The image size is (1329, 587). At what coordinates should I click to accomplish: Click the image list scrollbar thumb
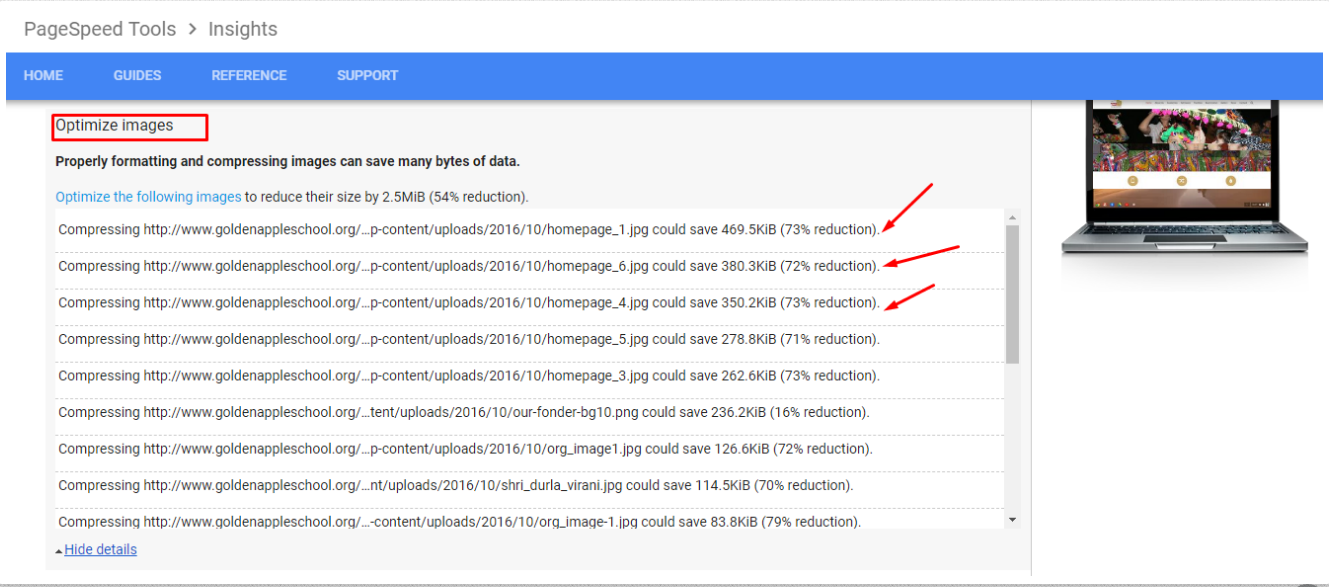click(x=1012, y=294)
